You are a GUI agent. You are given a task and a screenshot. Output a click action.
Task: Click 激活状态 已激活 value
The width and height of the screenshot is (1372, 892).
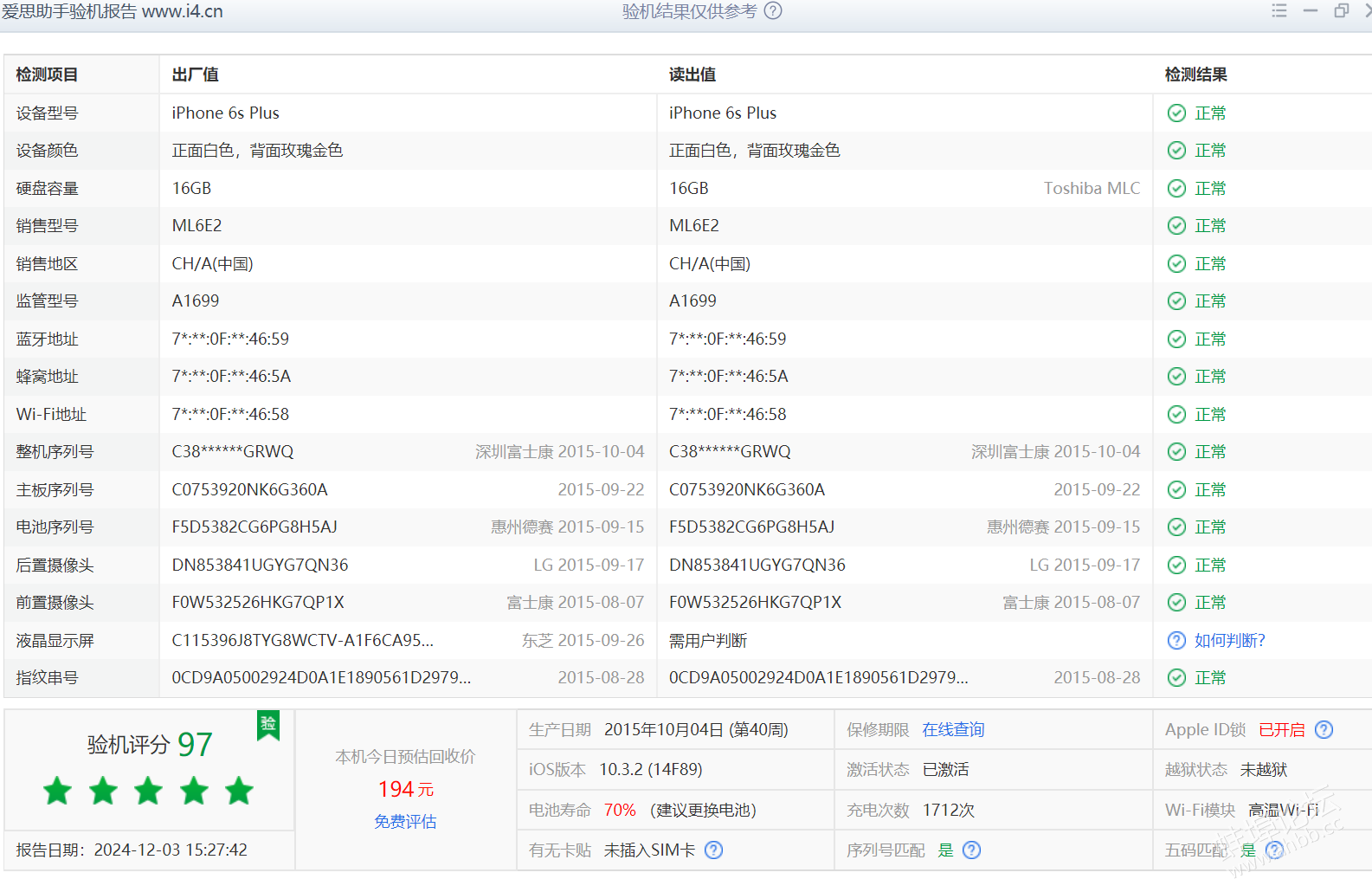click(945, 770)
